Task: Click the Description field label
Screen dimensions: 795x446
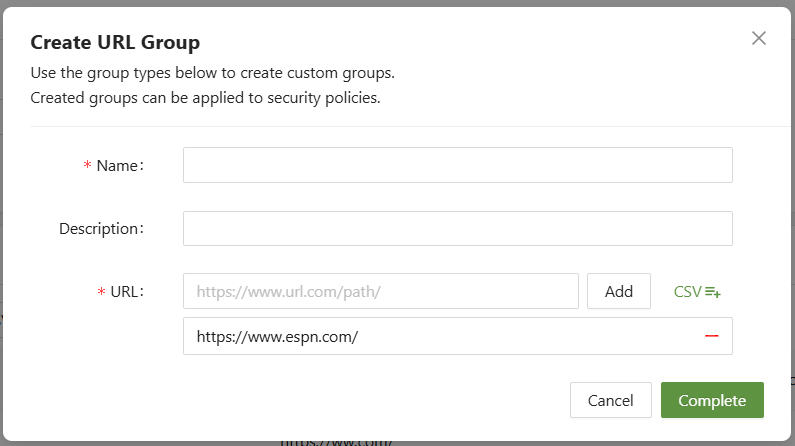Action: [x=101, y=228]
